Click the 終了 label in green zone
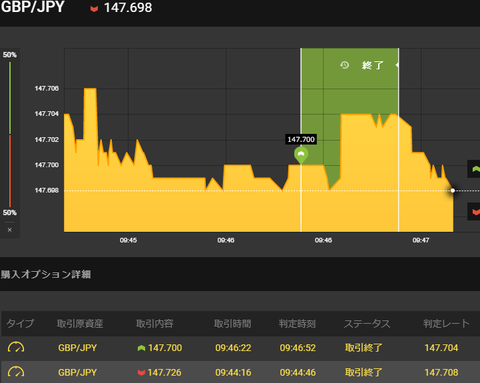Viewport: 480px width, 383px height. click(373, 65)
